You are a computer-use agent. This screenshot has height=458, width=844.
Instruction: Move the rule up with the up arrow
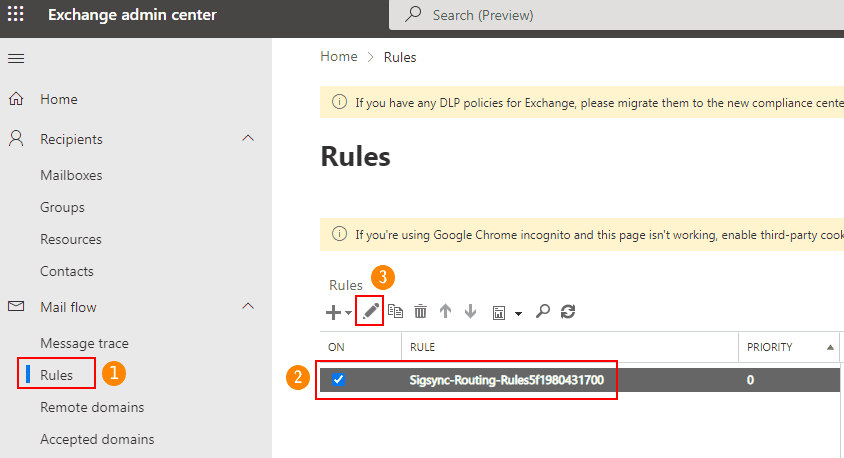[x=445, y=312]
